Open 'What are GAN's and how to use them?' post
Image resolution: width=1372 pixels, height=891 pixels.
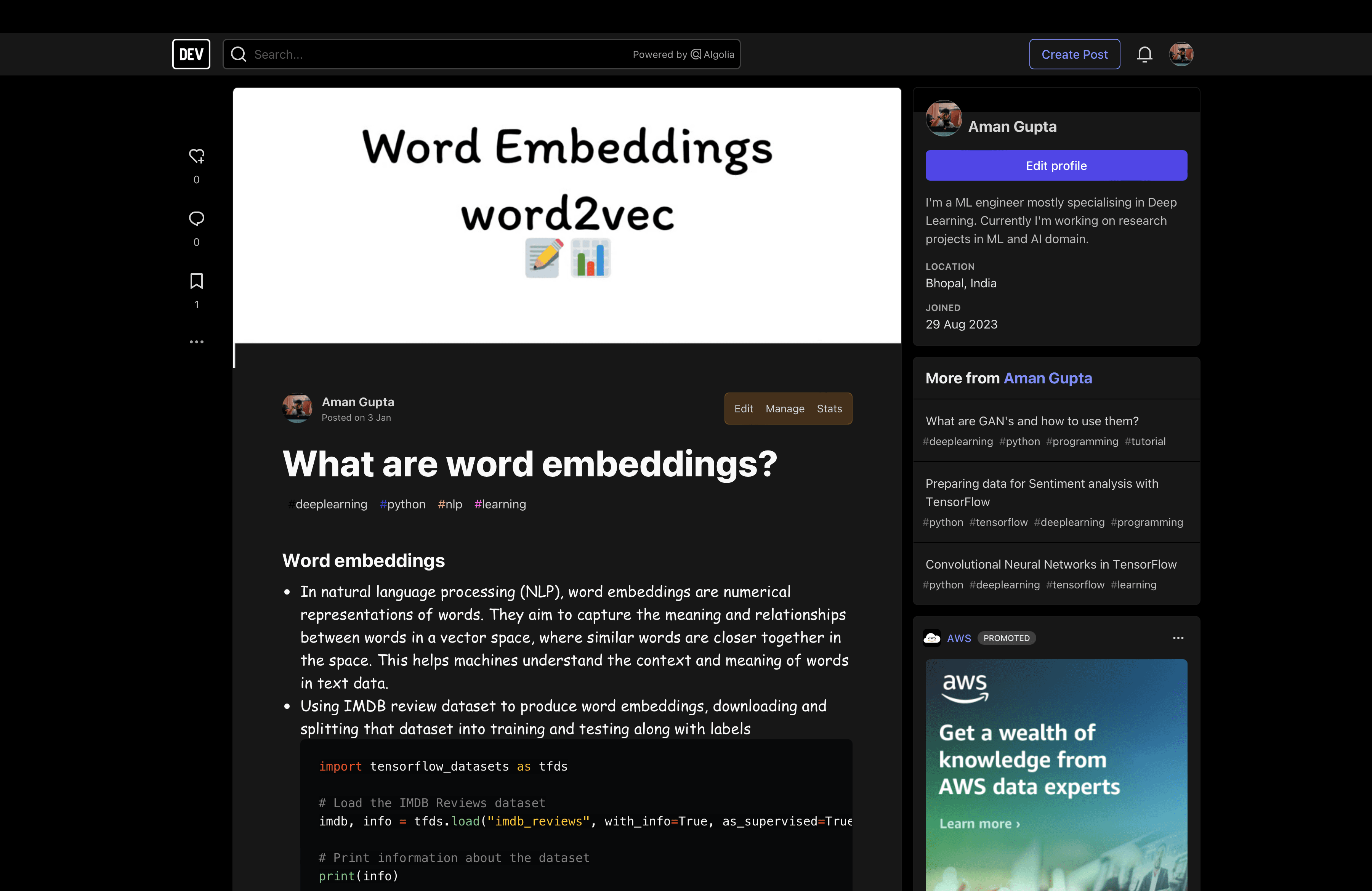[1032, 421]
